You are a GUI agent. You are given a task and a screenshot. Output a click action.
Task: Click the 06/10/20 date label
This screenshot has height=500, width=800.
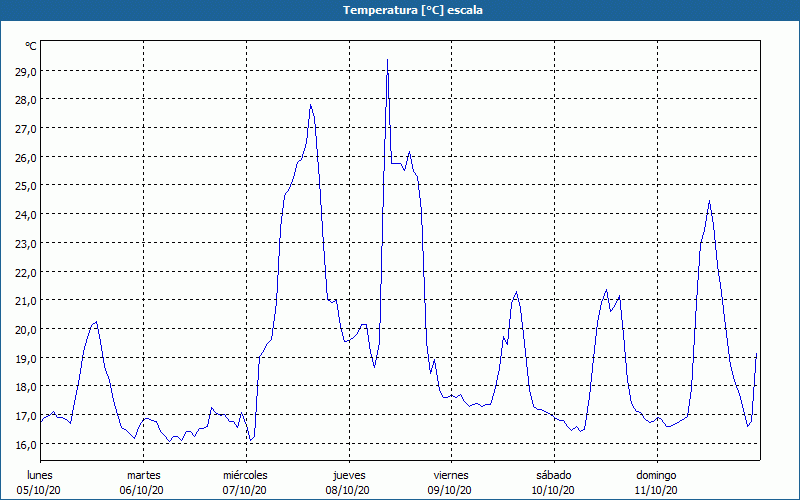pyautogui.click(x=141, y=490)
